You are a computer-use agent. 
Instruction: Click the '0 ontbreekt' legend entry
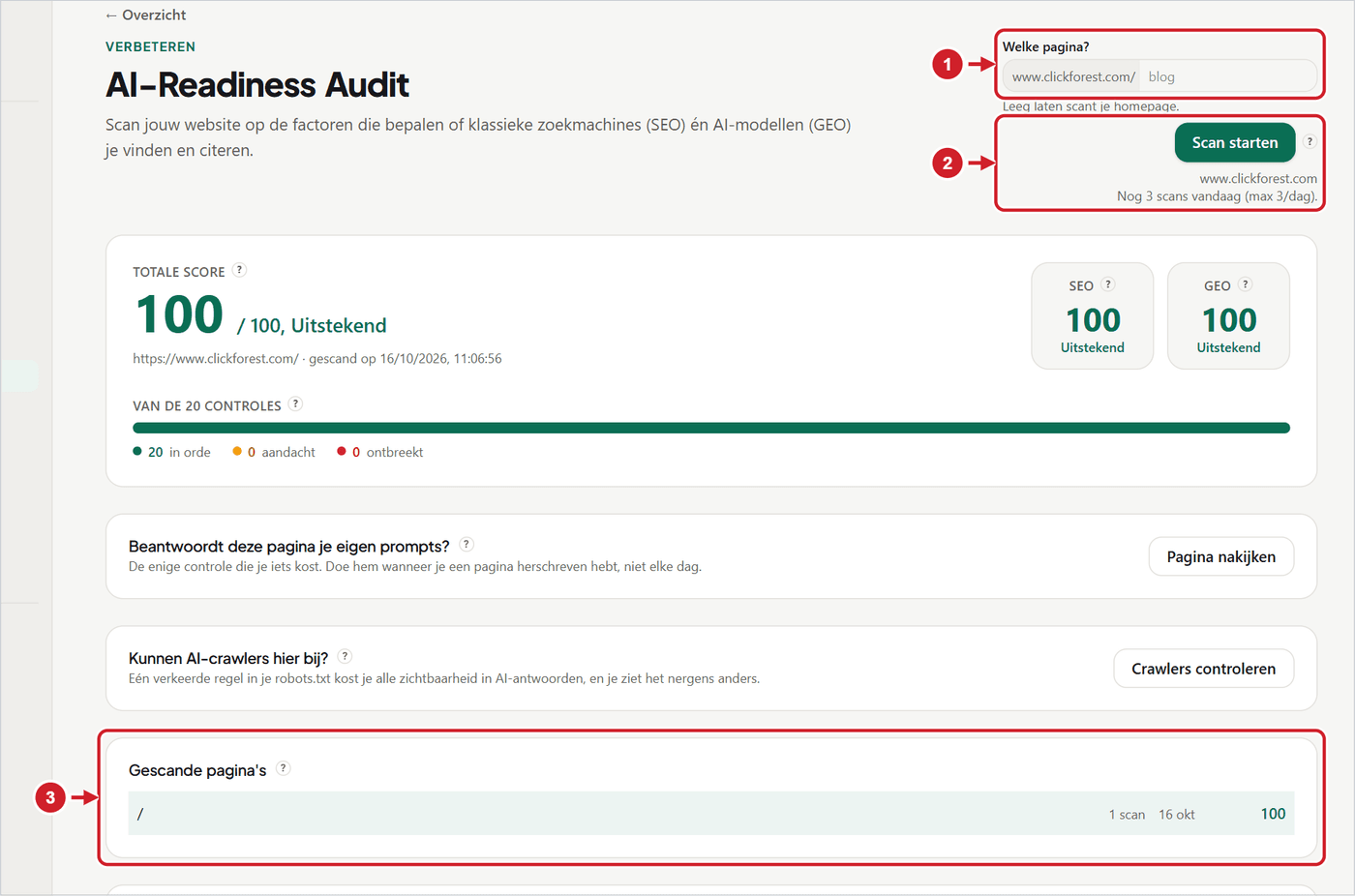pyautogui.click(x=379, y=452)
